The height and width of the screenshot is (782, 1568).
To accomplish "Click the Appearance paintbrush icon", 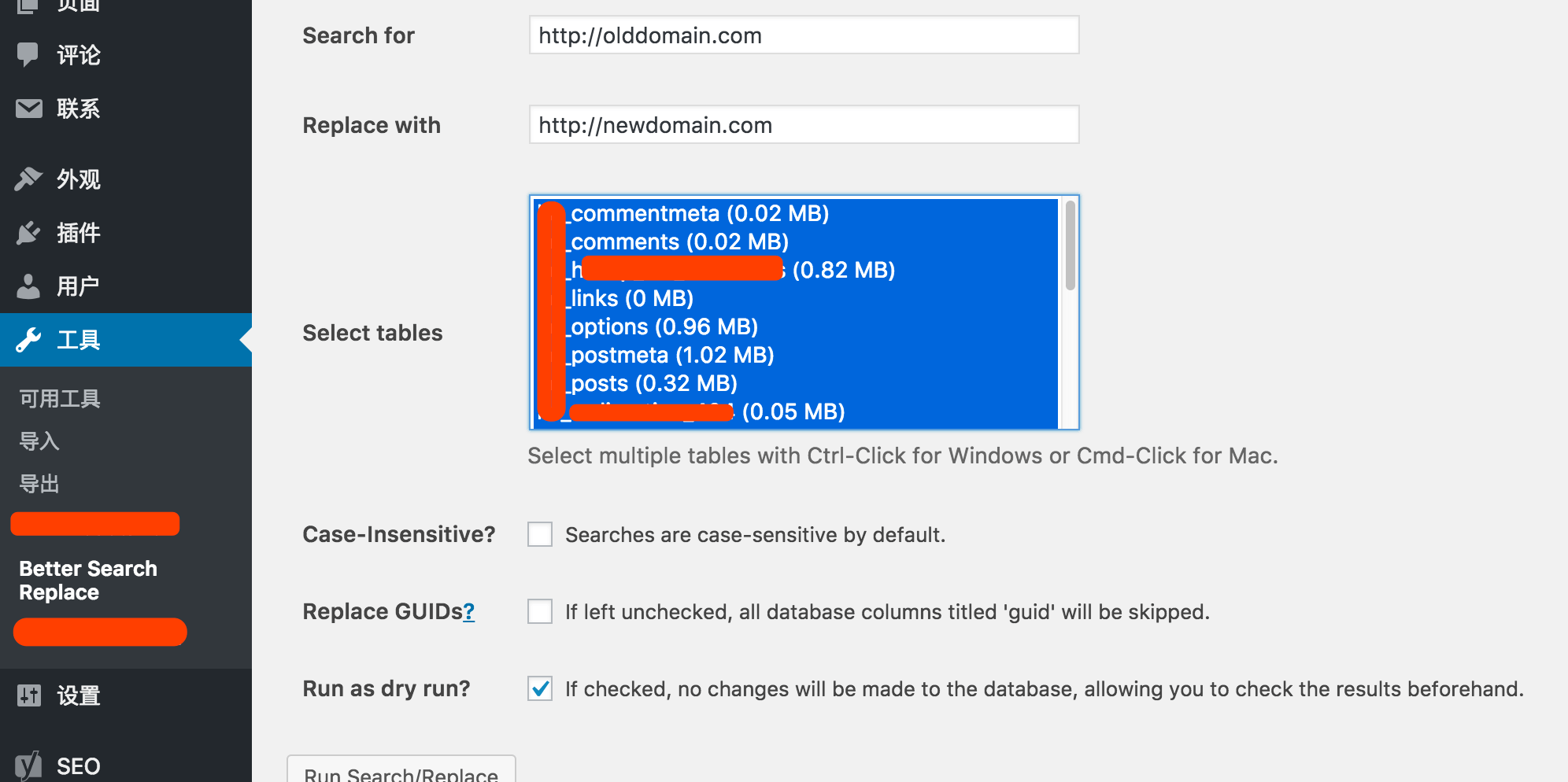I will [28, 179].
